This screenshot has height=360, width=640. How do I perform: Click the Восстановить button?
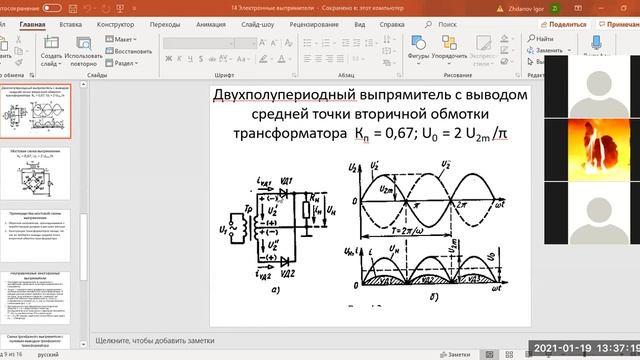[129, 51]
